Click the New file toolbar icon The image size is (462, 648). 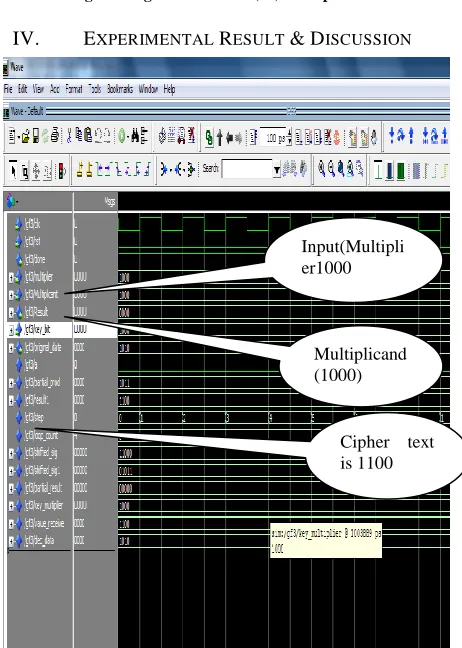[13, 136]
